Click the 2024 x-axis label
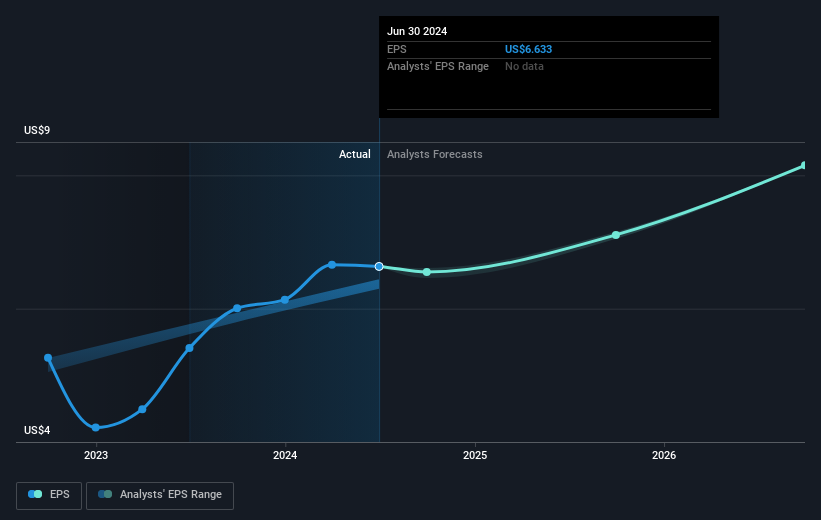The image size is (821, 520). pos(285,456)
